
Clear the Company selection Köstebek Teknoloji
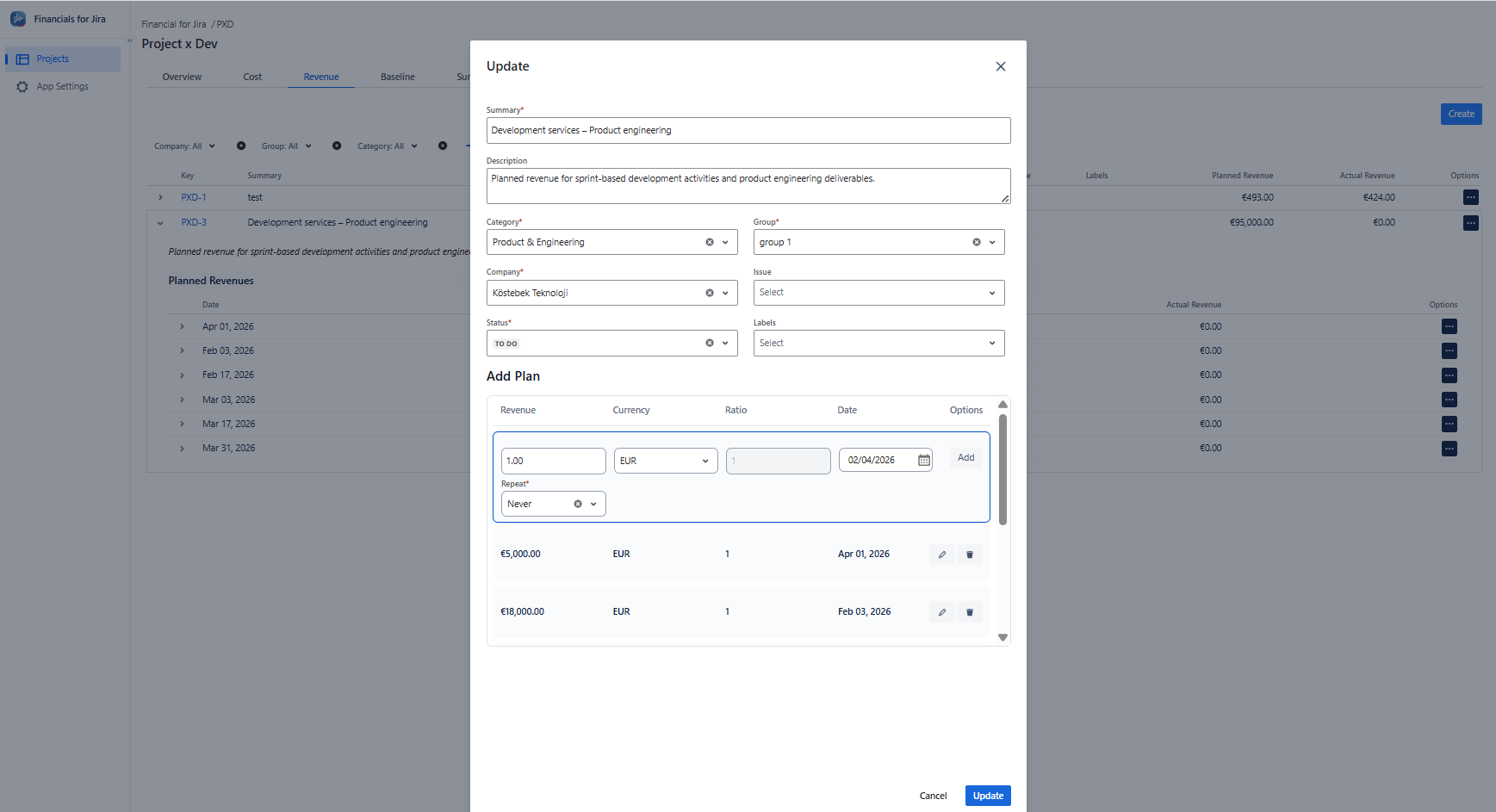[710, 294]
